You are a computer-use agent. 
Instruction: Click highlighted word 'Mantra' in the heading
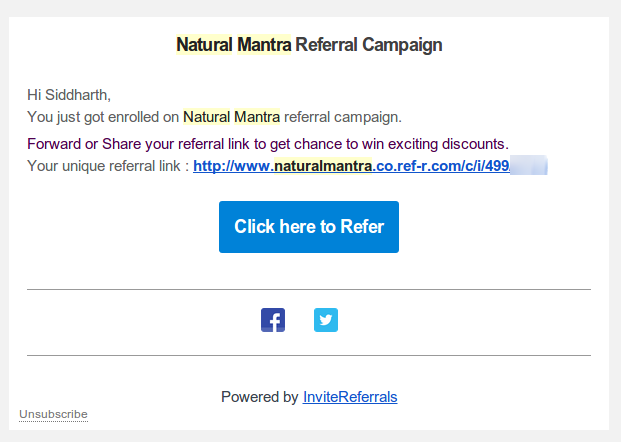pyautogui.click(x=264, y=44)
